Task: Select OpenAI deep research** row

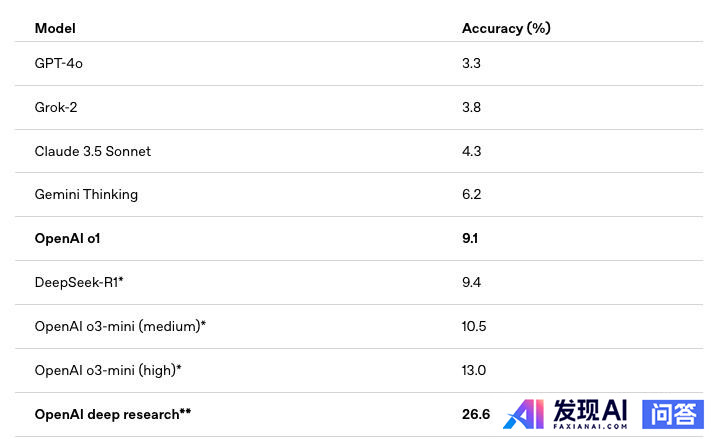Action: click(x=359, y=414)
